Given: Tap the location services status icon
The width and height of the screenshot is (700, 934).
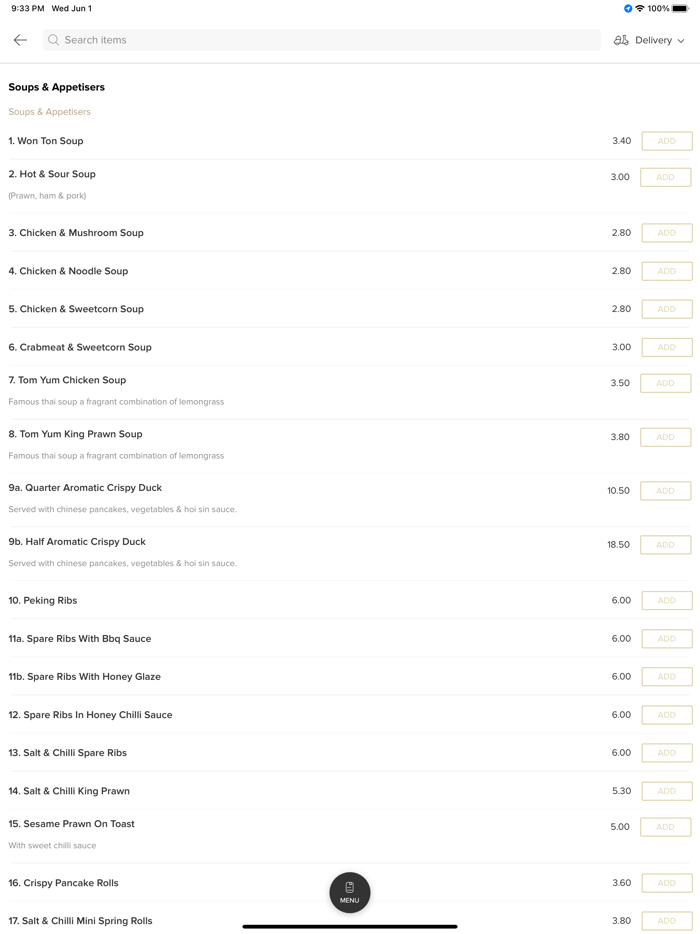Looking at the screenshot, I should point(628,9).
